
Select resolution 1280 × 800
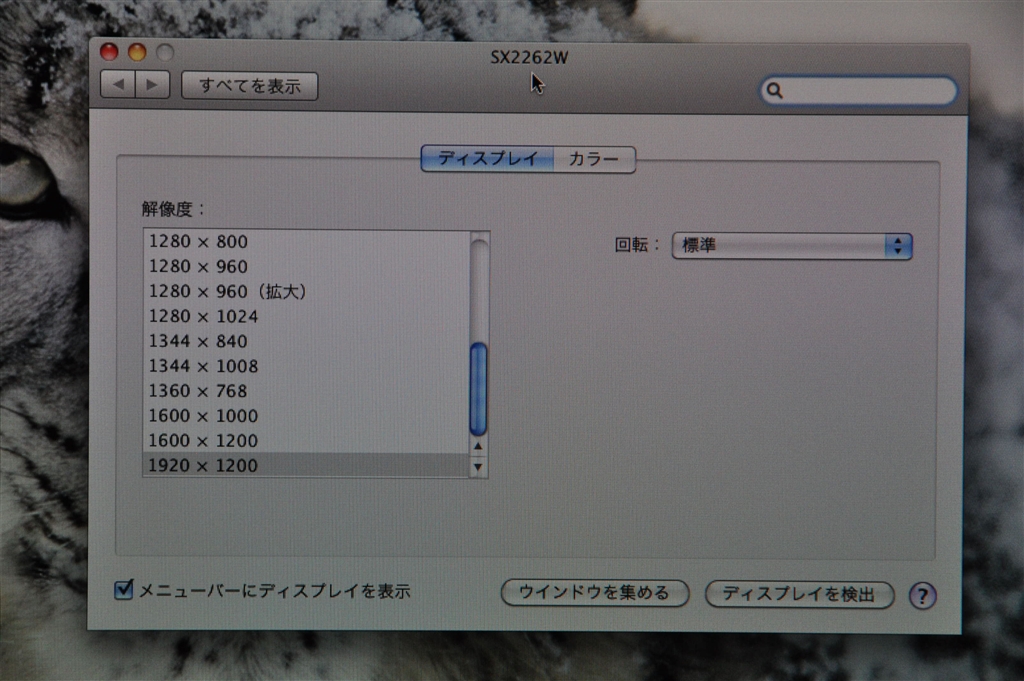click(x=306, y=242)
